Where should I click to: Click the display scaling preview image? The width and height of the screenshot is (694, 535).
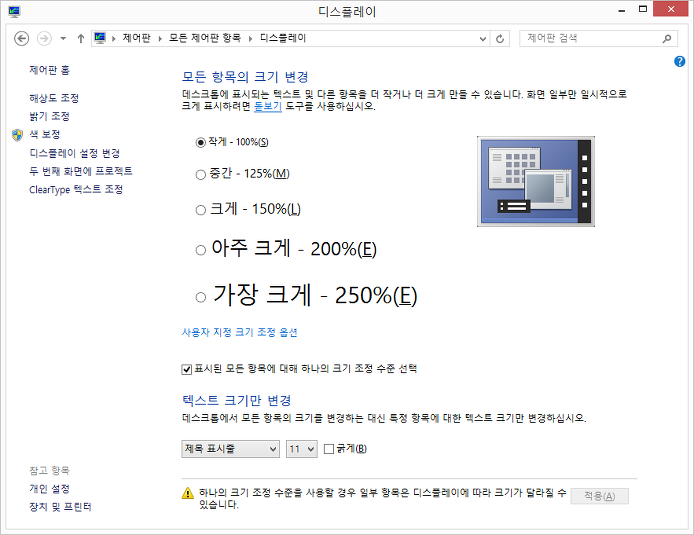(x=536, y=181)
